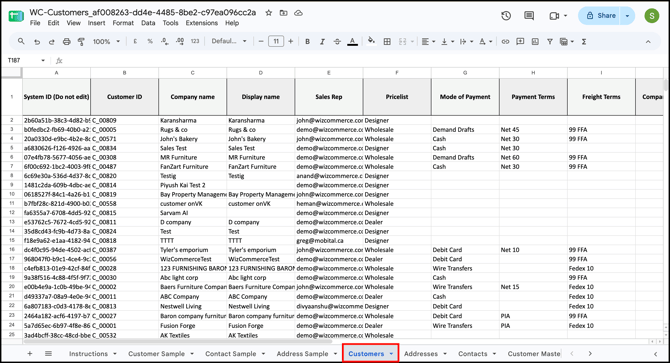Add a new sheet

click(x=29, y=354)
